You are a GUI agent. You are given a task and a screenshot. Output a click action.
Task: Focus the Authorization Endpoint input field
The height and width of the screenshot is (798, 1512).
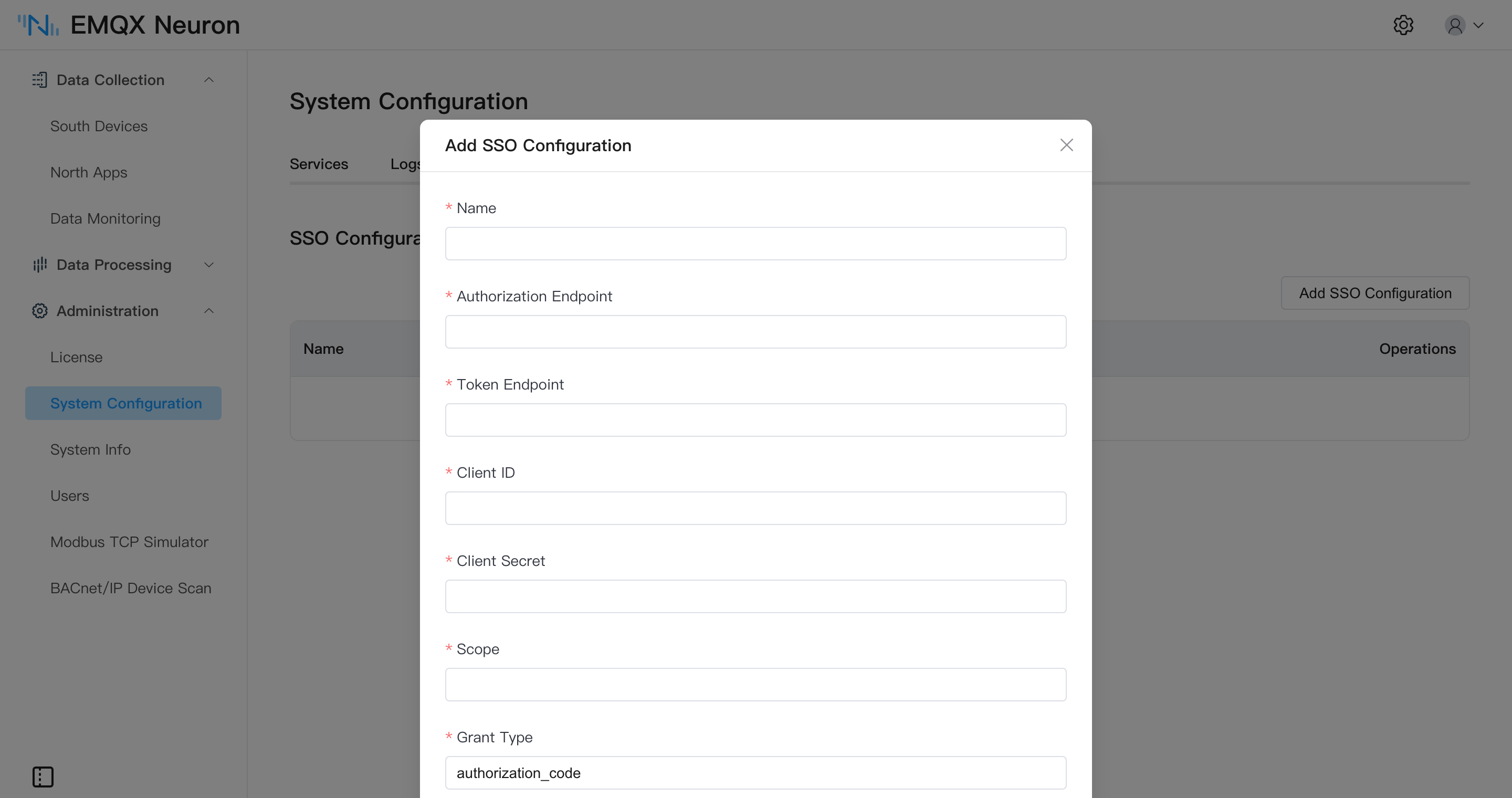click(755, 332)
